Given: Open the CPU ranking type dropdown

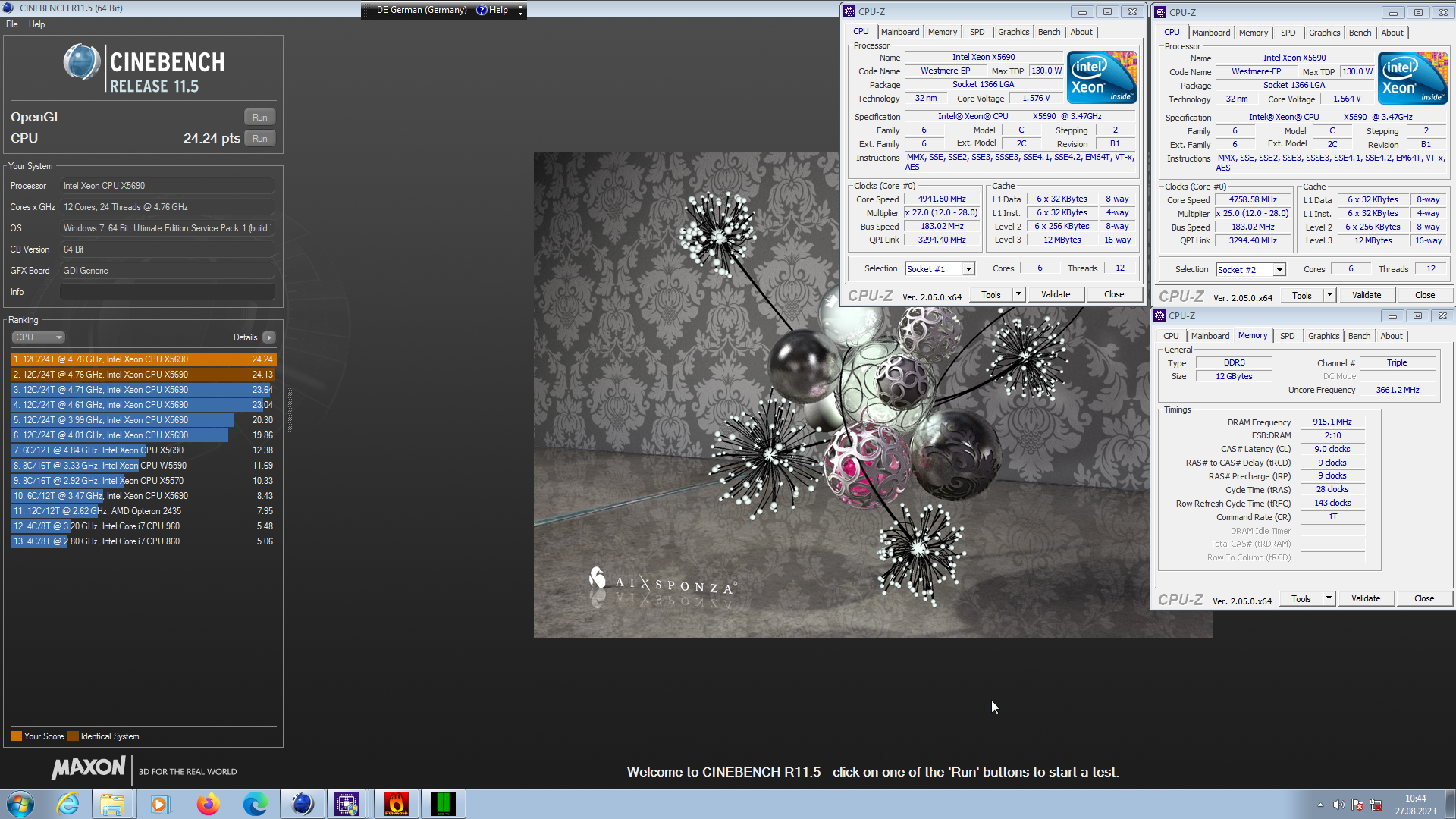Looking at the screenshot, I should click(38, 337).
